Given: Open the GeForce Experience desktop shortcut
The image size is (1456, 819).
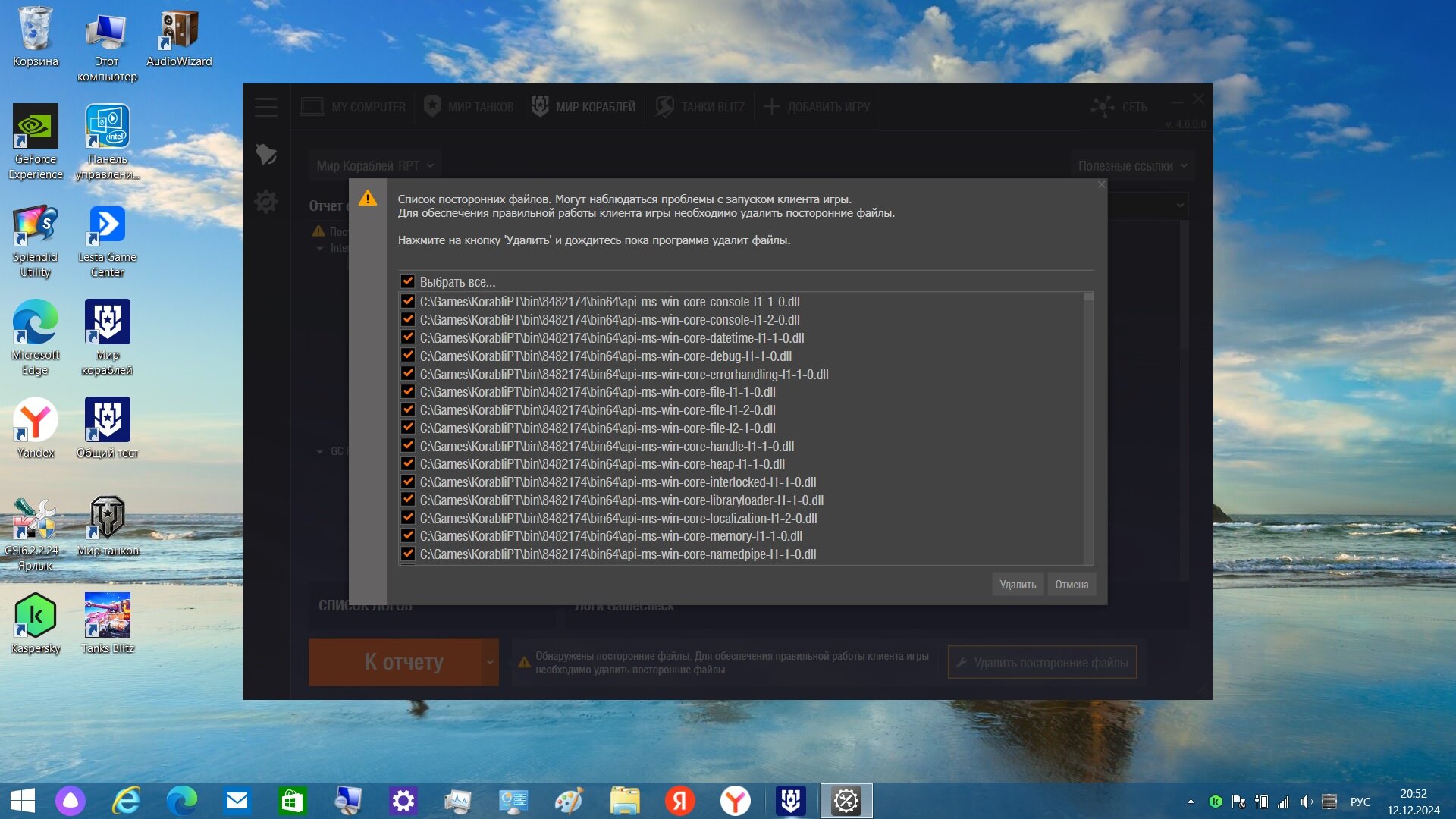Looking at the screenshot, I should coord(35,143).
